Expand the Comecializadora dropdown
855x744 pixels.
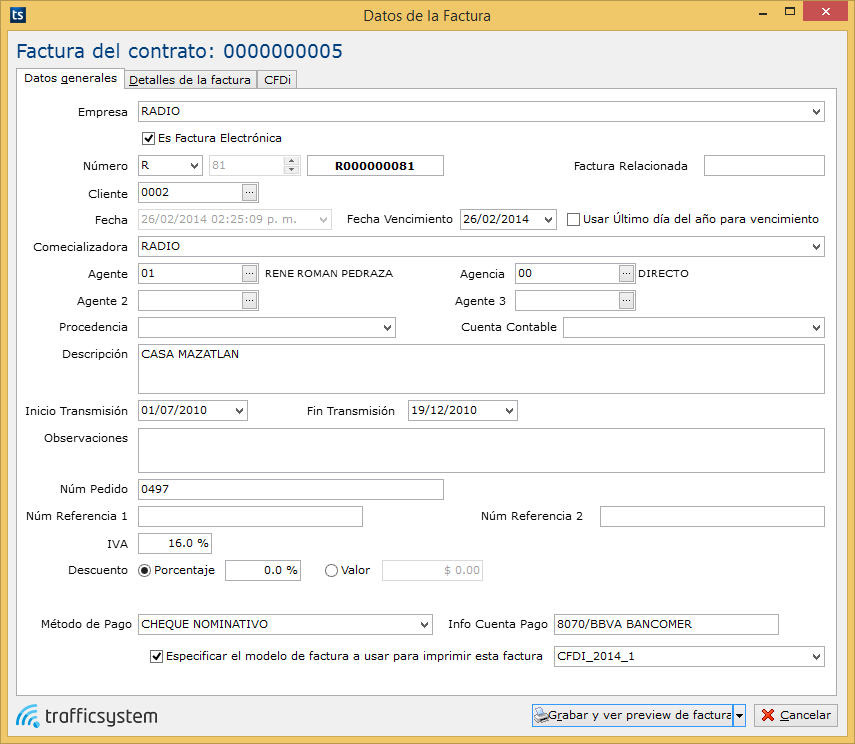(816, 247)
